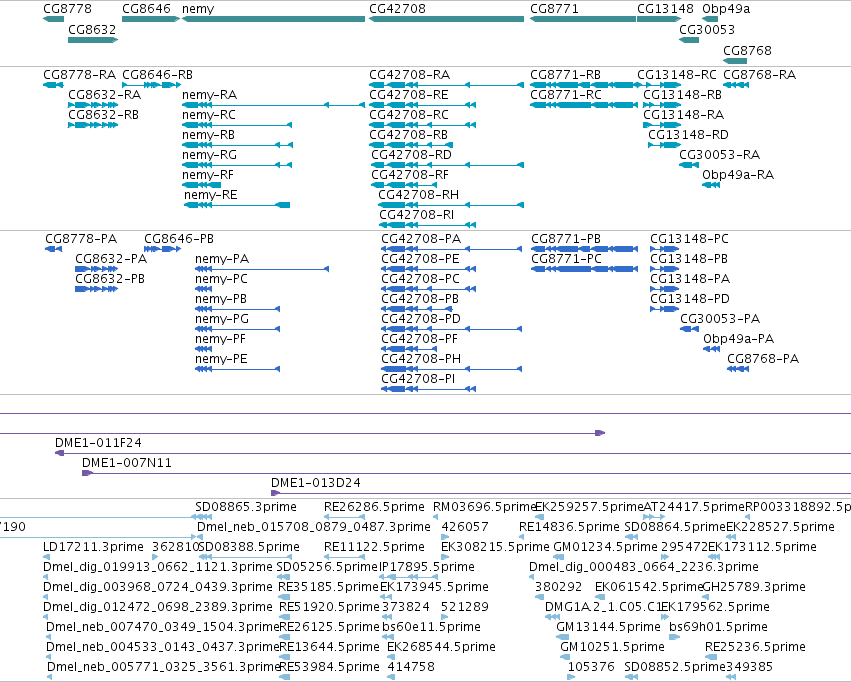Click transcript CG42708-RE

(x=422, y=105)
